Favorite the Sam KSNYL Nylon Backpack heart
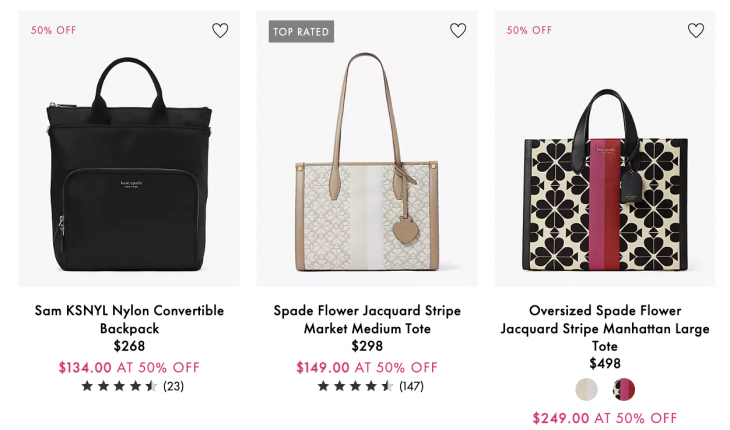 (x=220, y=31)
